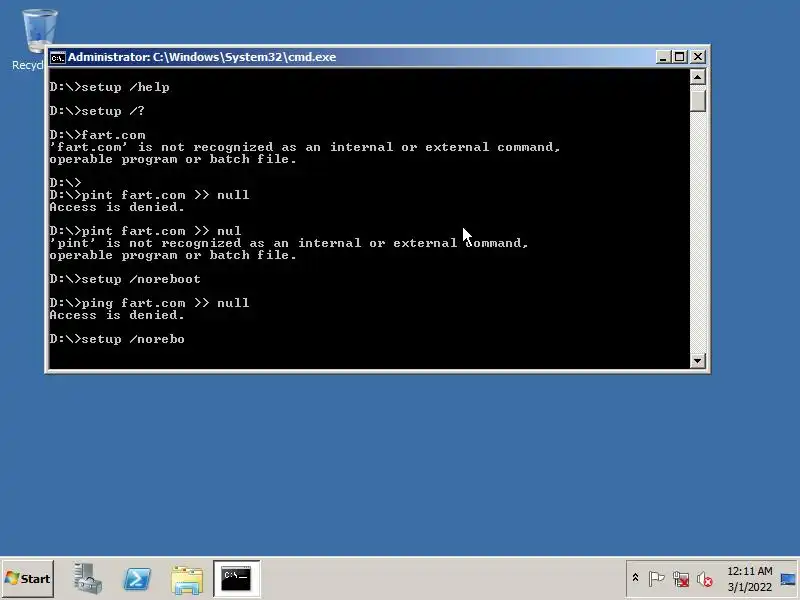The image size is (800, 600).
Task: Minimize the cmd.exe window
Action: click(663, 57)
